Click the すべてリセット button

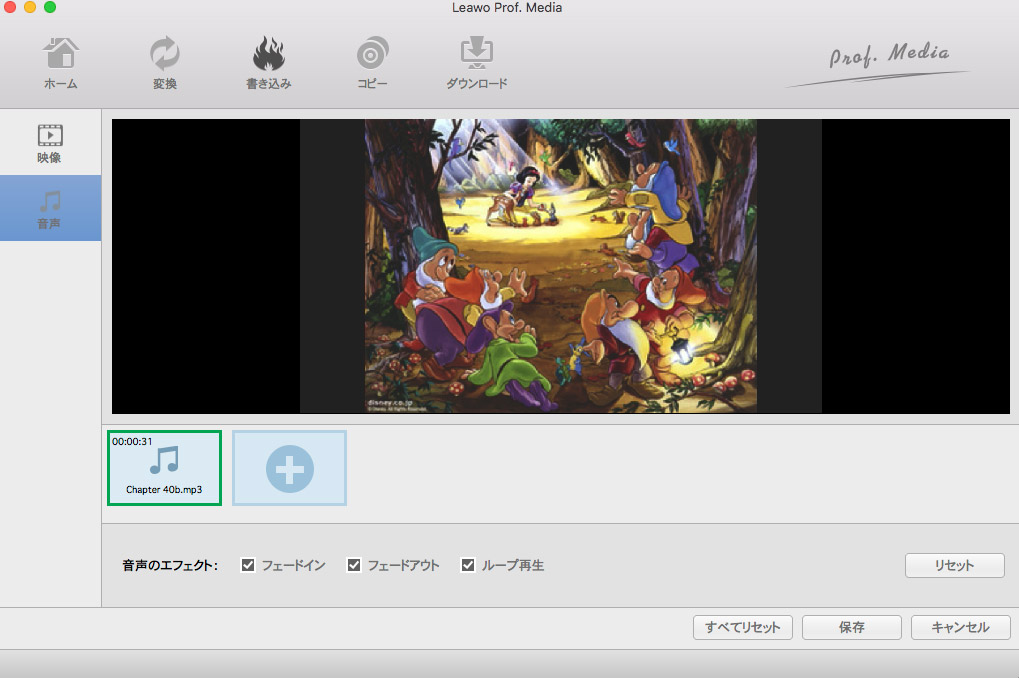pos(743,627)
